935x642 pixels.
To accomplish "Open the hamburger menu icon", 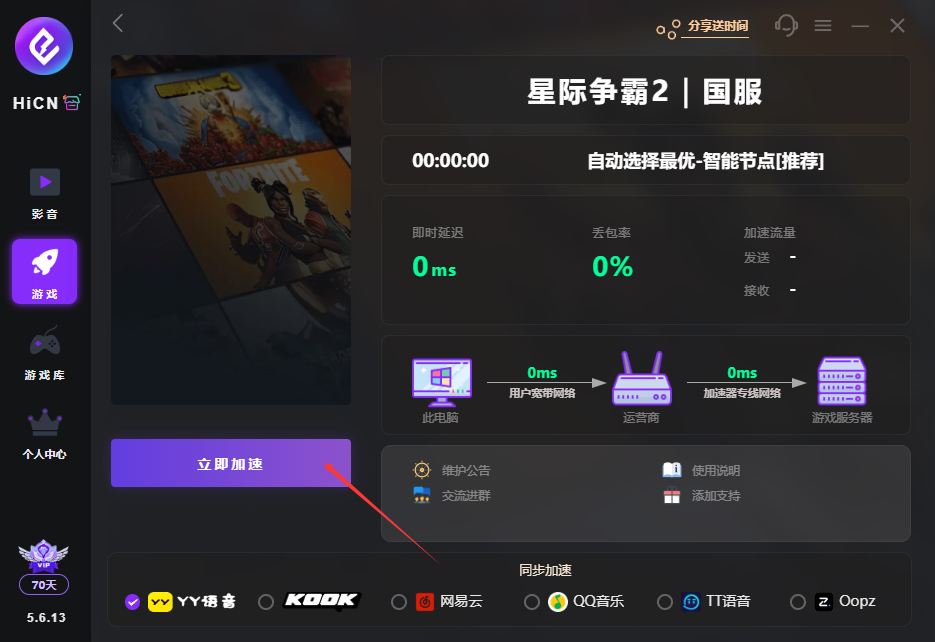I will click(823, 26).
